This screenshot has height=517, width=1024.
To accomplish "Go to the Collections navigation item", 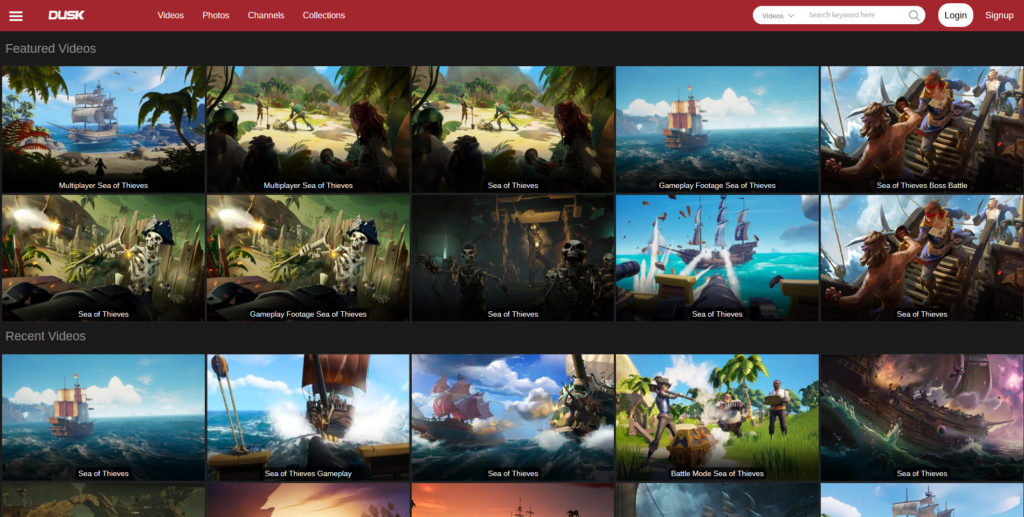I will point(323,15).
